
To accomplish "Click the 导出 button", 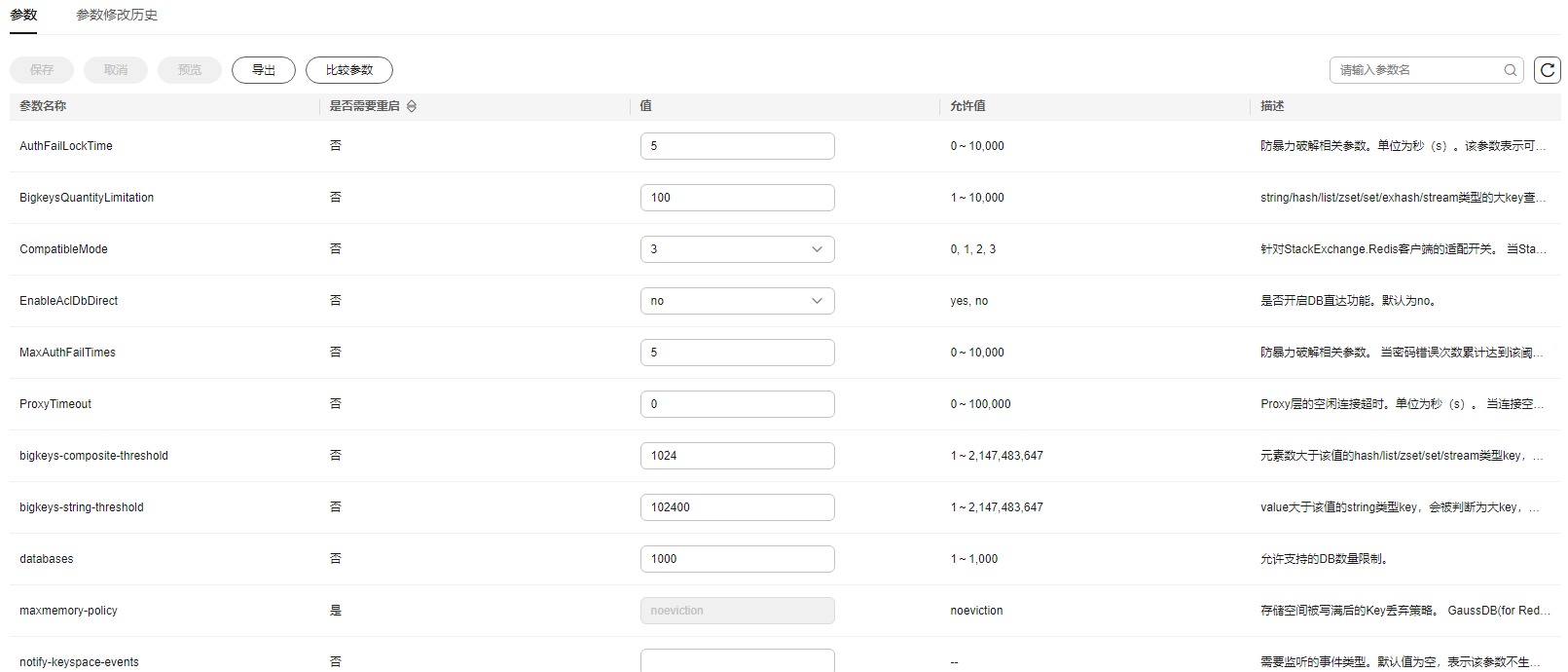I will click(x=263, y=70).
